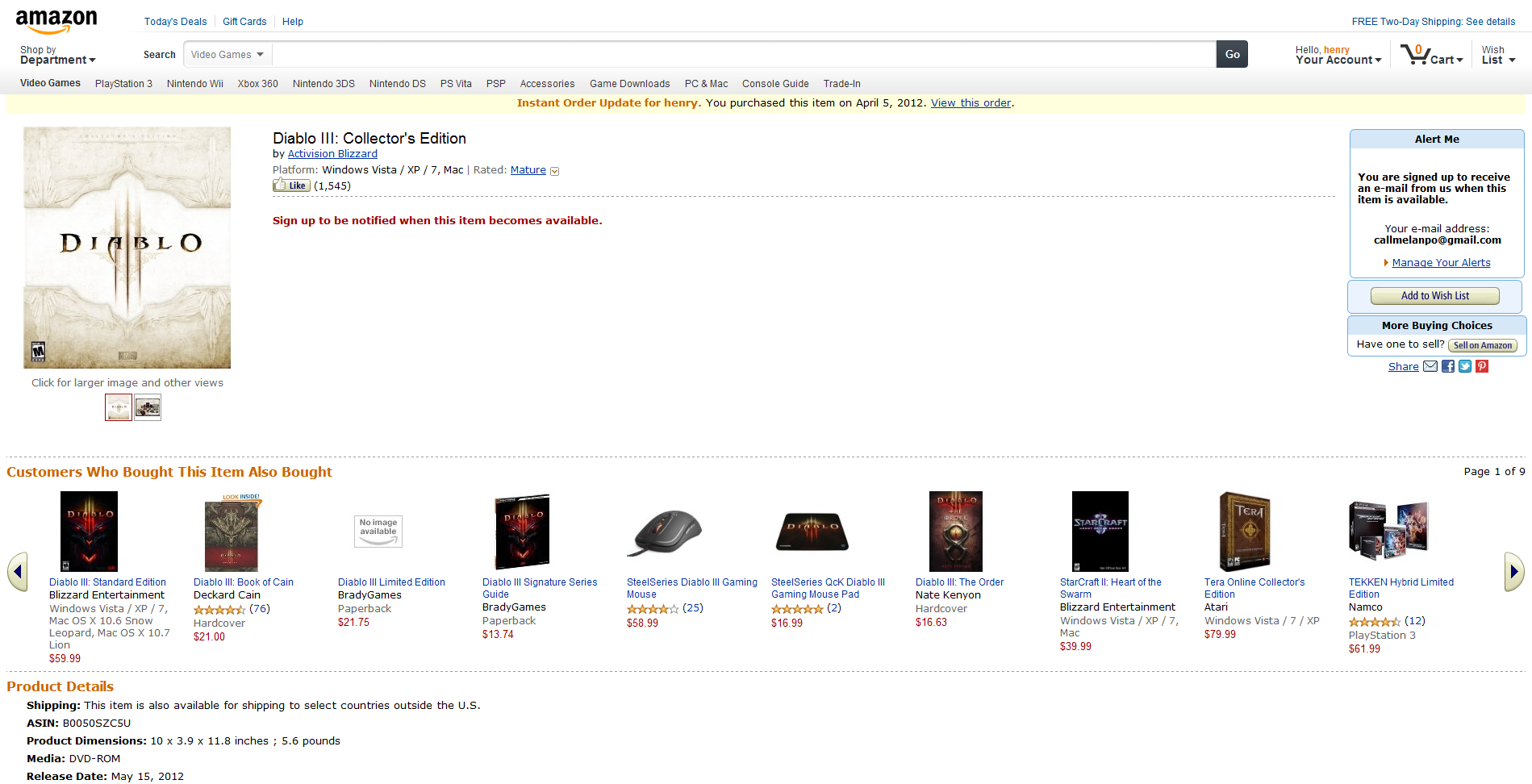The image size is (1532, 784).
Task: Open PC & Mac category
Action: tap(707, 84)
